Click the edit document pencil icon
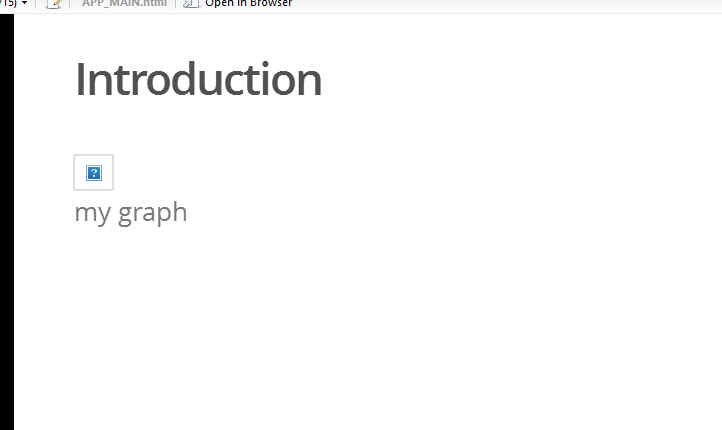Viewport: 722px width, 430px height. (54, 4)
